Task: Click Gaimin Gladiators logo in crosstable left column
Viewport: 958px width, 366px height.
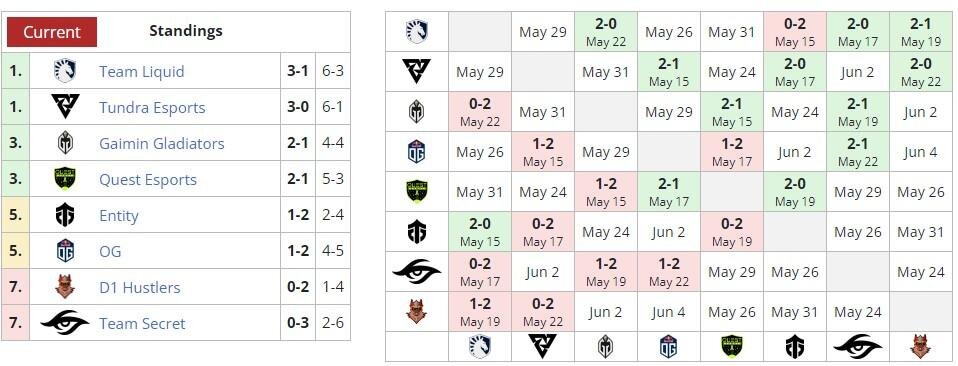Action: [x=417, y=112]
